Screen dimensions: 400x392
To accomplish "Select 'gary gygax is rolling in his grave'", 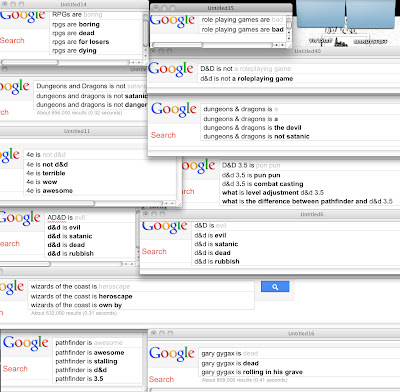I will (x=252, y=372).
